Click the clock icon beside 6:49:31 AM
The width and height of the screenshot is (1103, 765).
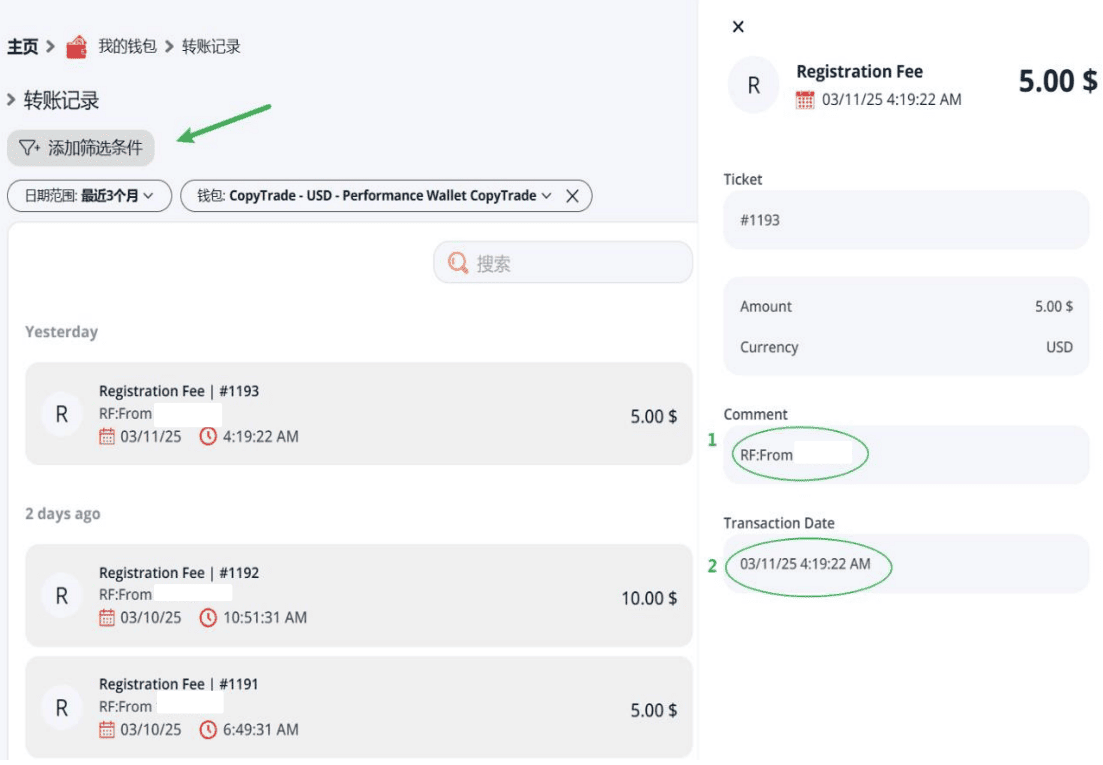click(x=208, y=730)
